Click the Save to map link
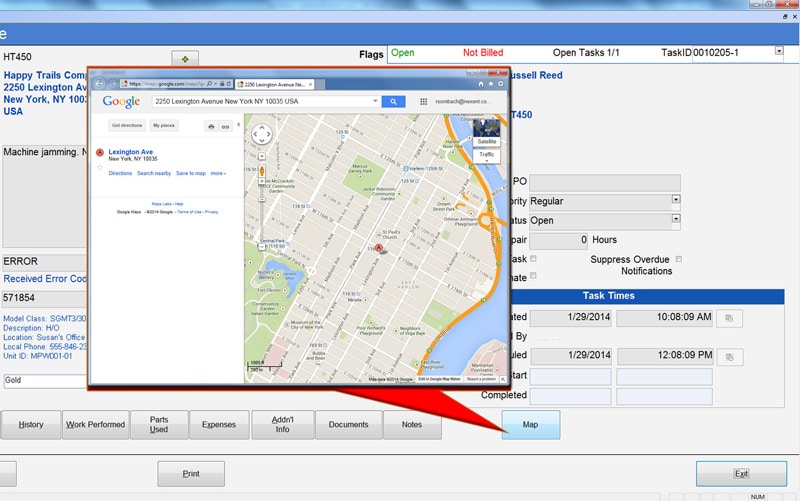Image resolution: width=800 pixels, height=501 pixels. coord(191,173)
